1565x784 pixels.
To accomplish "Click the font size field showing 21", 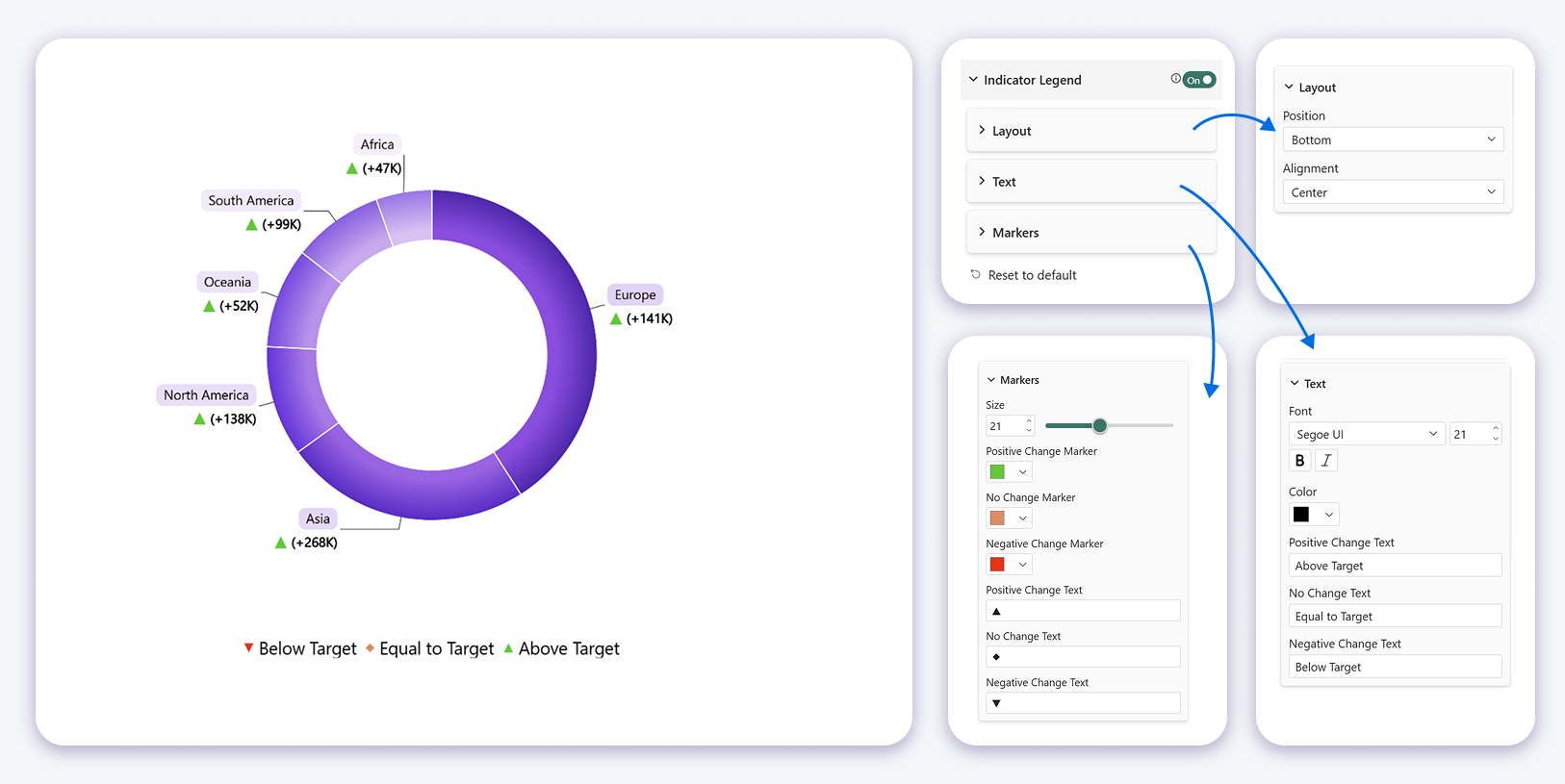I will 1475,434.
